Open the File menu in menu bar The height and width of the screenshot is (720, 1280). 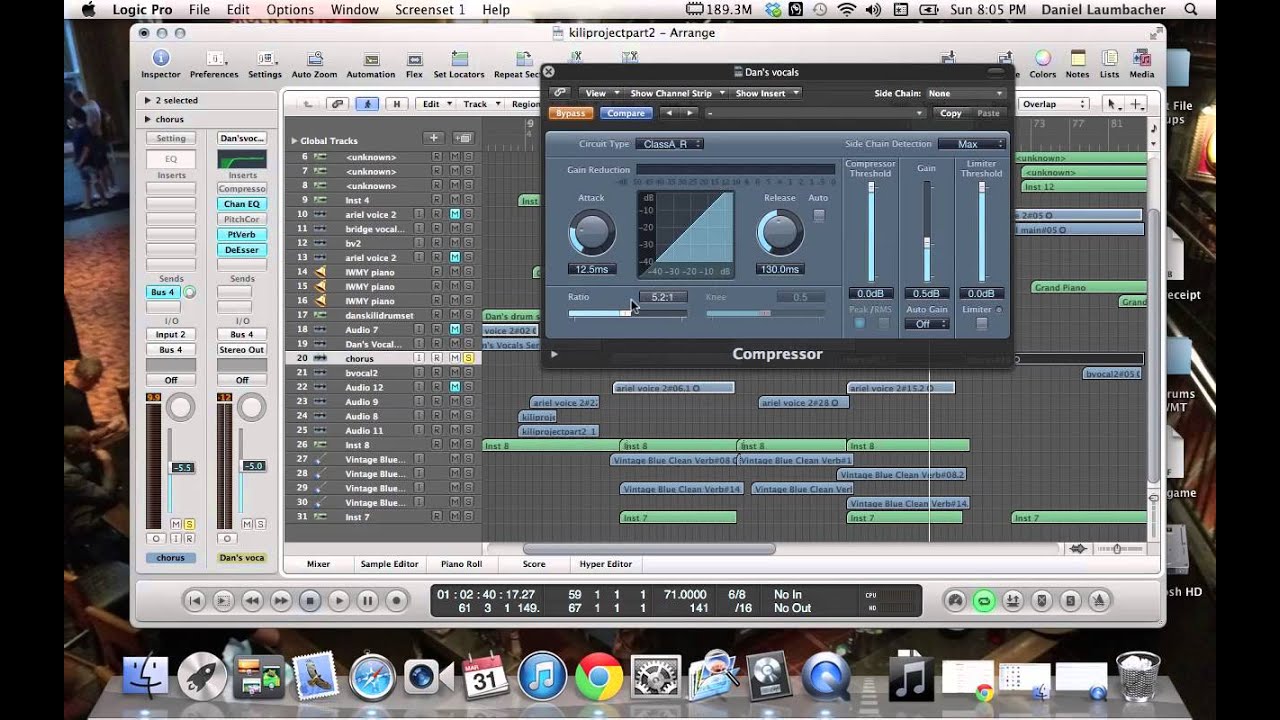(x=199, y=10)
